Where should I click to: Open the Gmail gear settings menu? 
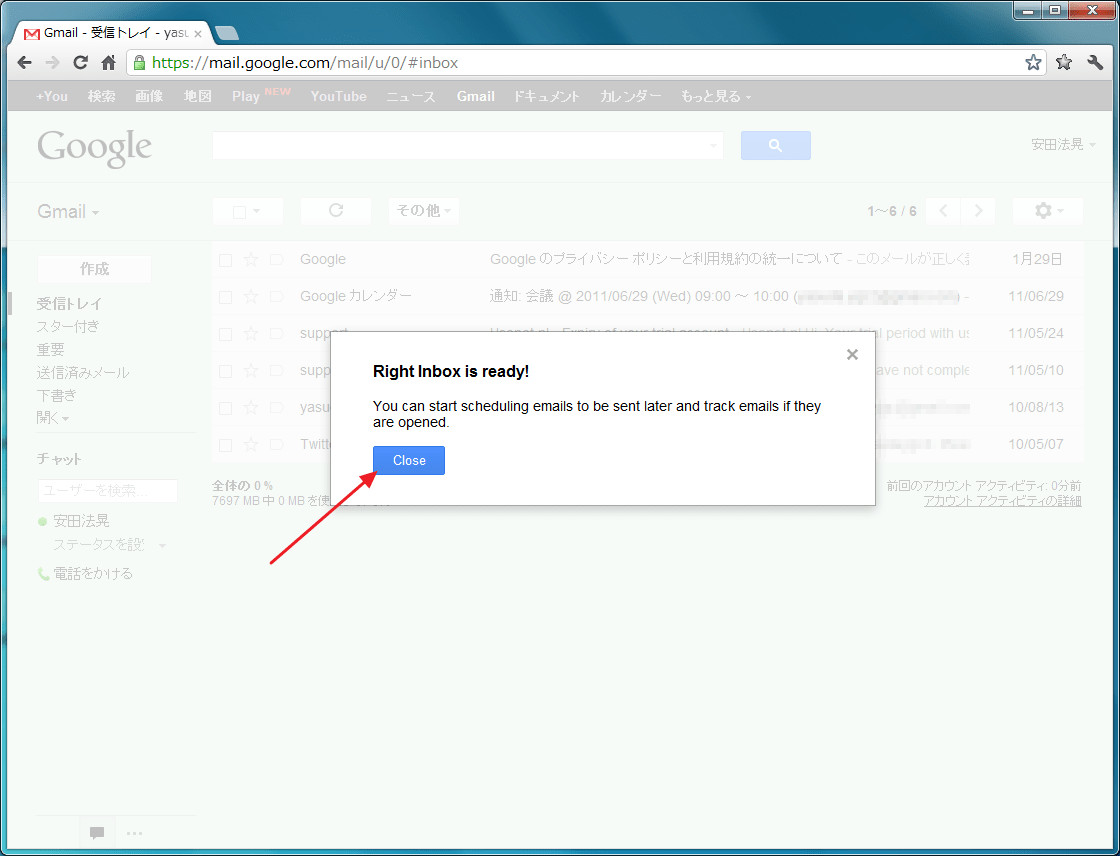click(x=1047, y=211)
